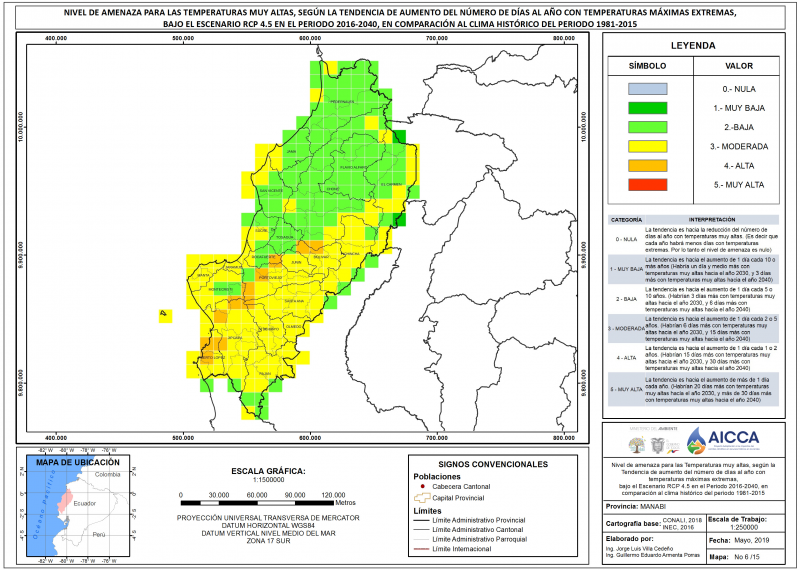Click the PROYECCIÓN UNIVERSAL TRANSVERSA DE MERCATOR text
Screen dimensions: 800x570
[x=268, y=518]
